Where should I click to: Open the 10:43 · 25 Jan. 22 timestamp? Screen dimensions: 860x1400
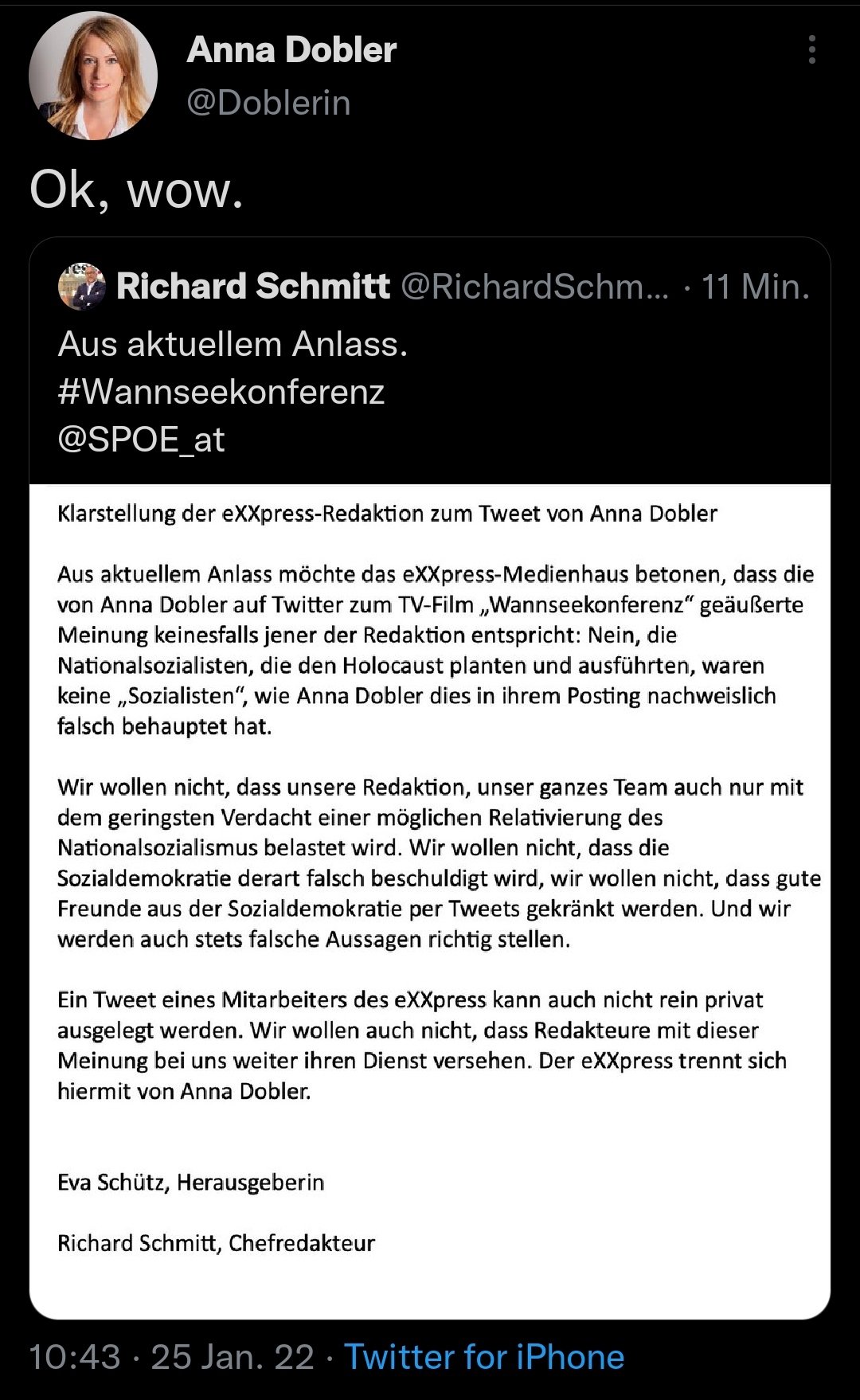click(172, 1357)
